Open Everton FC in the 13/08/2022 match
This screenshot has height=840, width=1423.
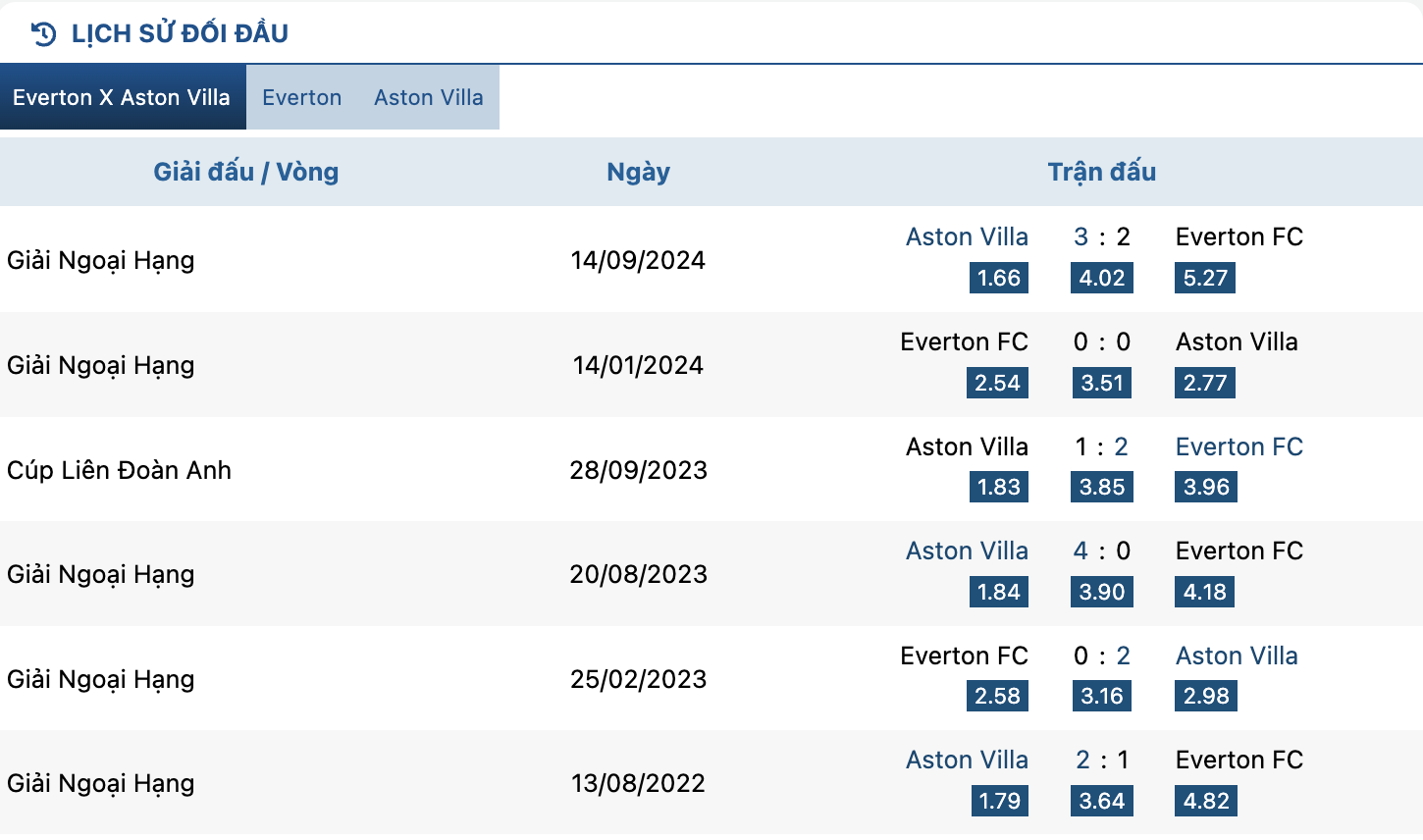coord(1239,760)
